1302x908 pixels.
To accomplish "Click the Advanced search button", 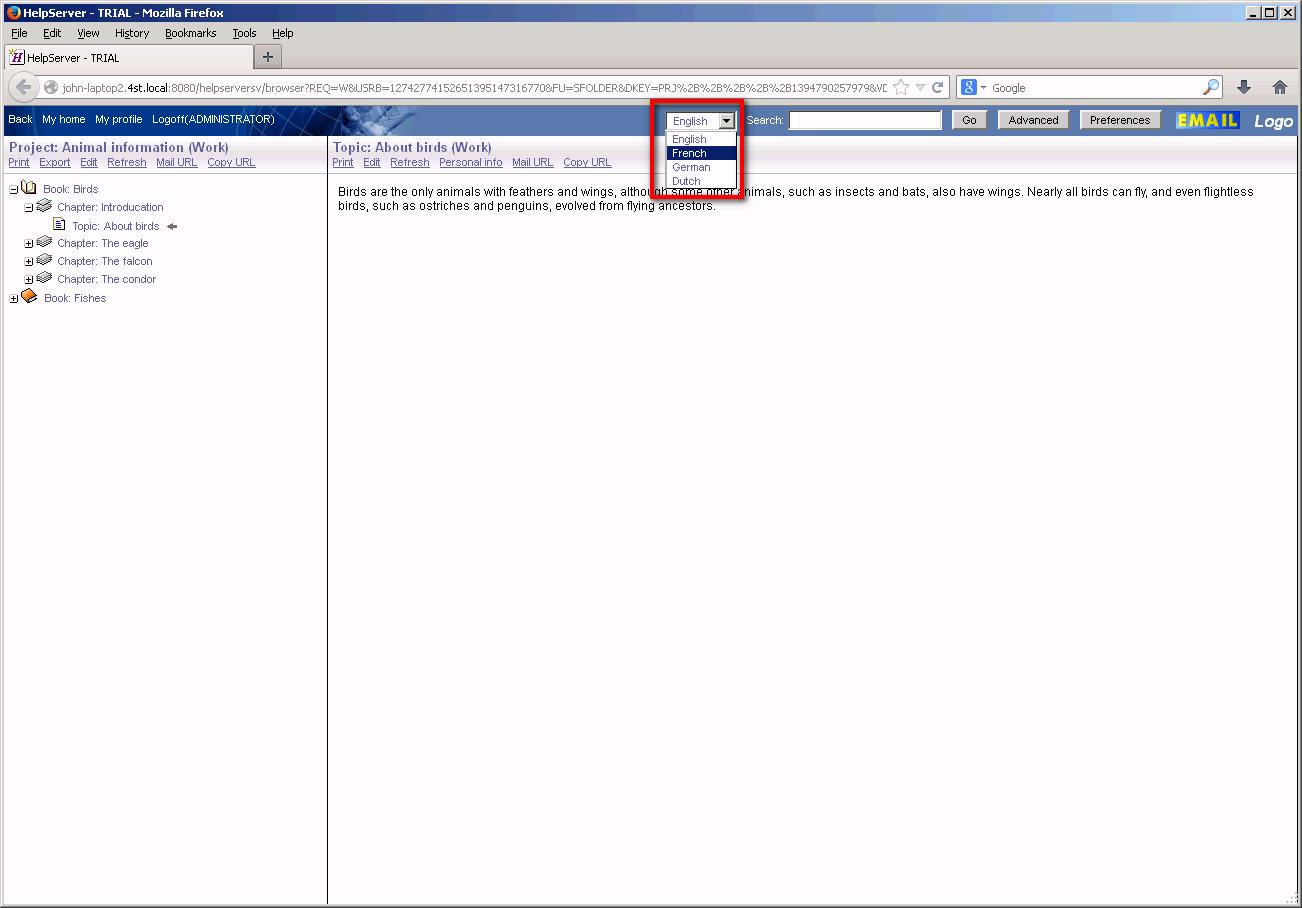I will tap(1033, 119).
